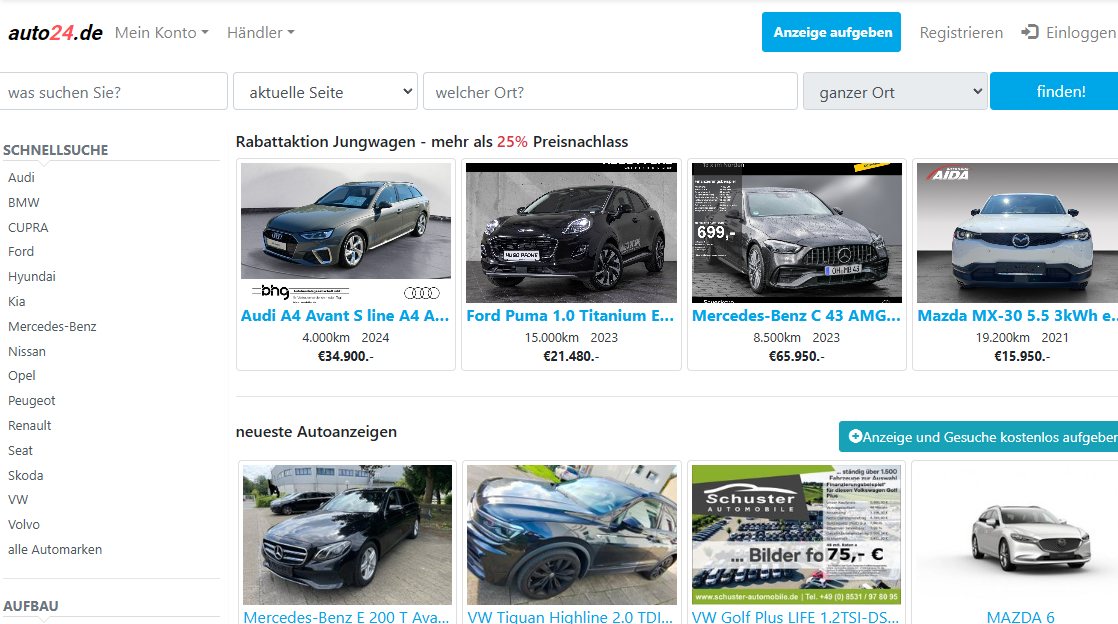Select Renault in Schnellsuche

[x=29, y=426]
